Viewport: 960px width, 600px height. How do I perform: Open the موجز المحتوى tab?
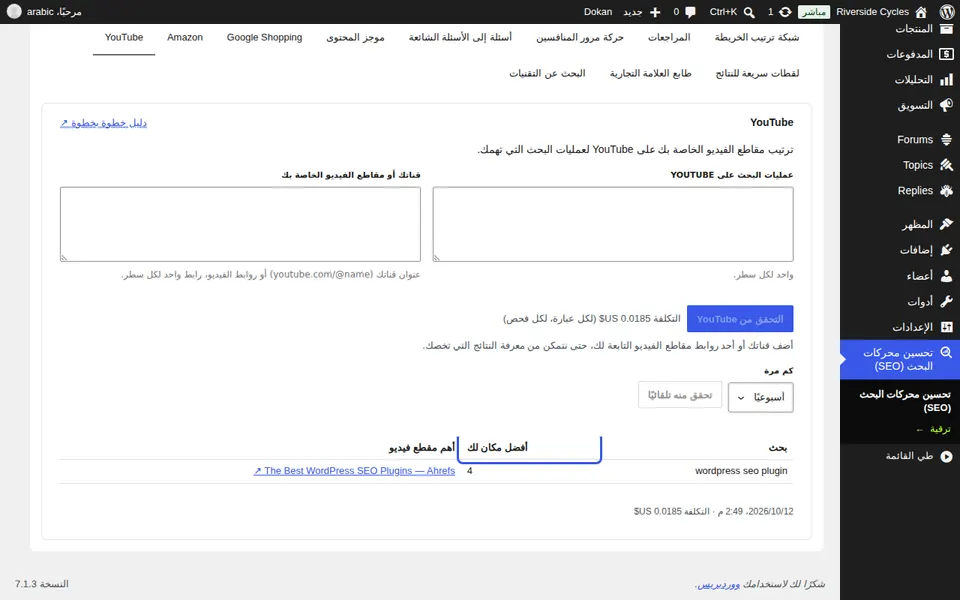(x=355, y=37)
